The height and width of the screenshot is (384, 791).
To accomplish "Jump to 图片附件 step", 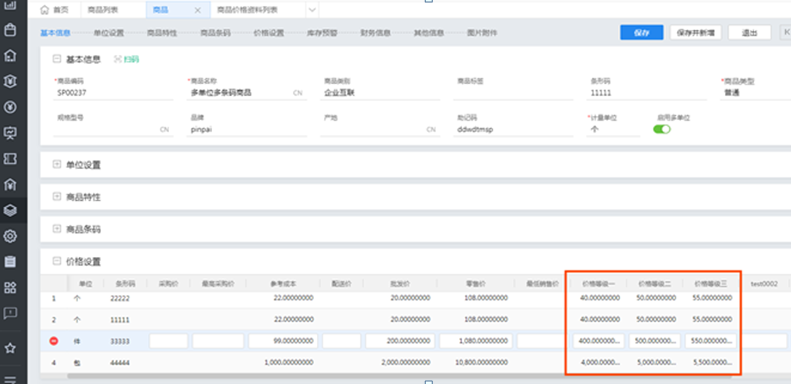I will click(482, 33).
